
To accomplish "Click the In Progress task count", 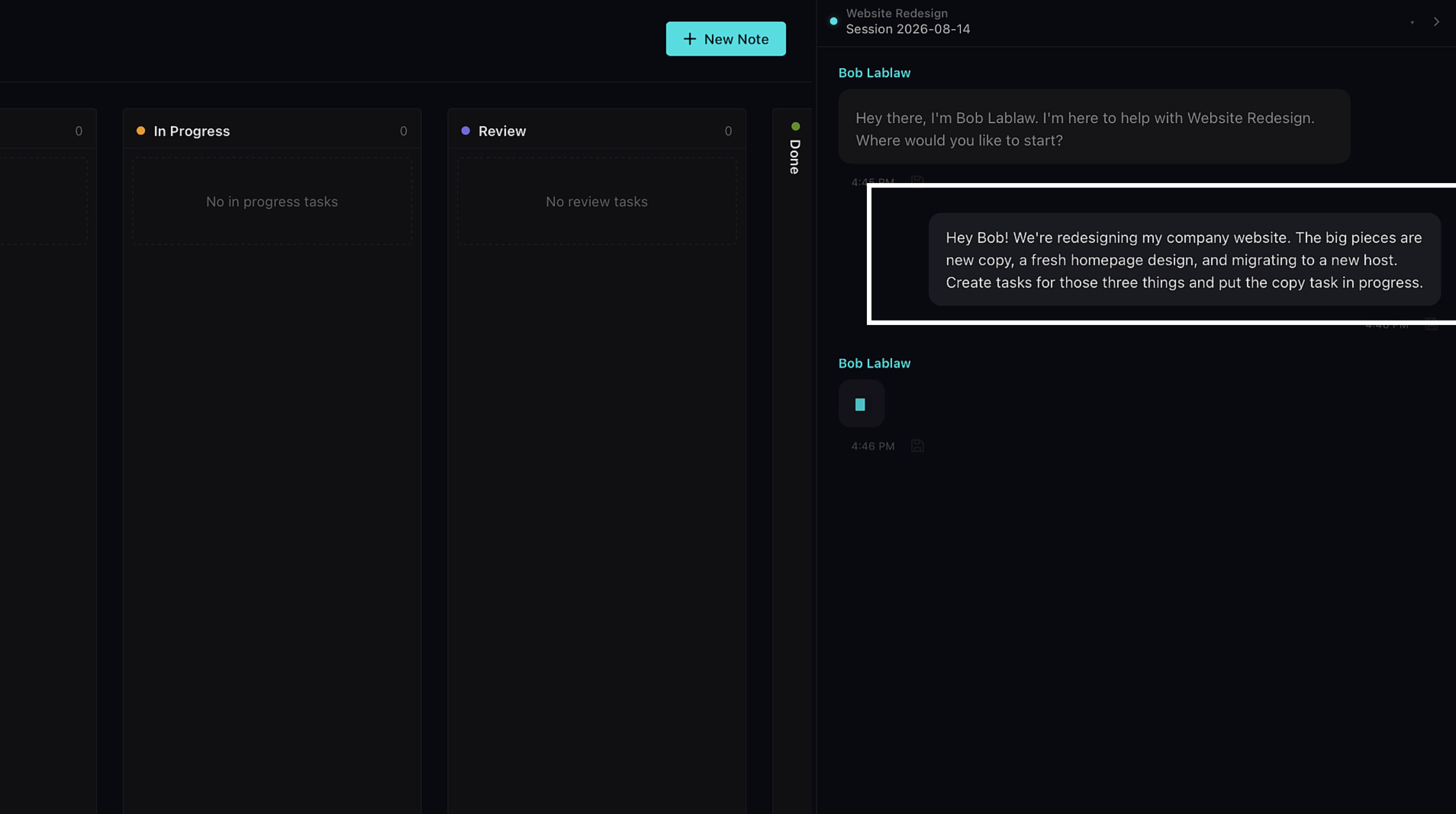I will click(404, 131).
